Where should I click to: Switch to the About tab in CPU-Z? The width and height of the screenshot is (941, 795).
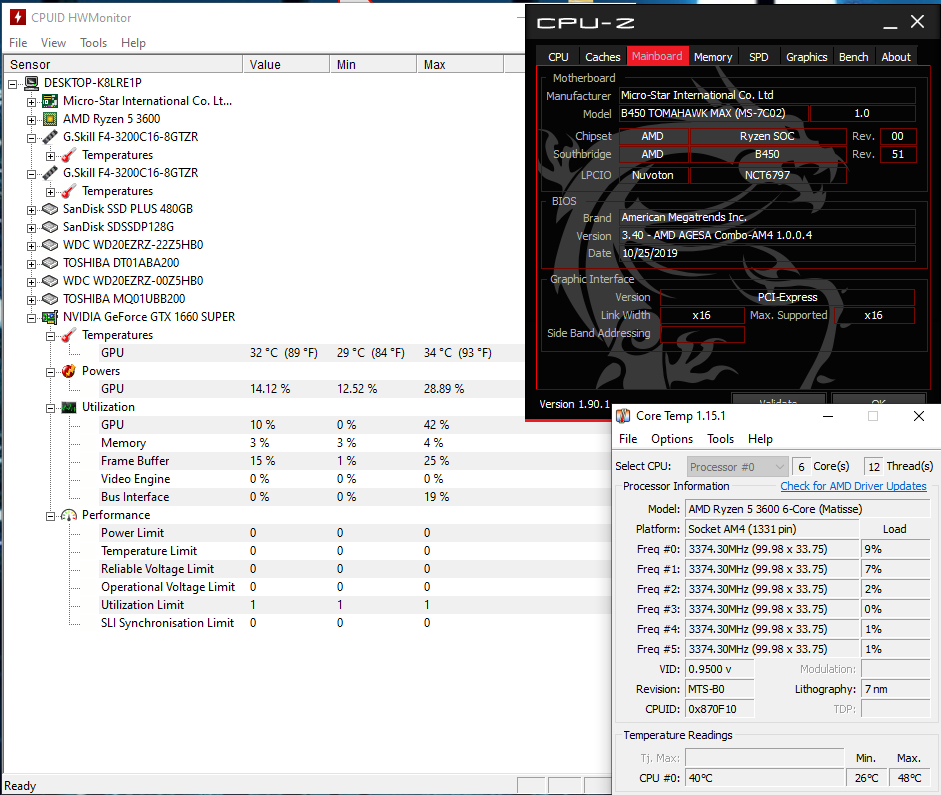[x=896, y=56]
